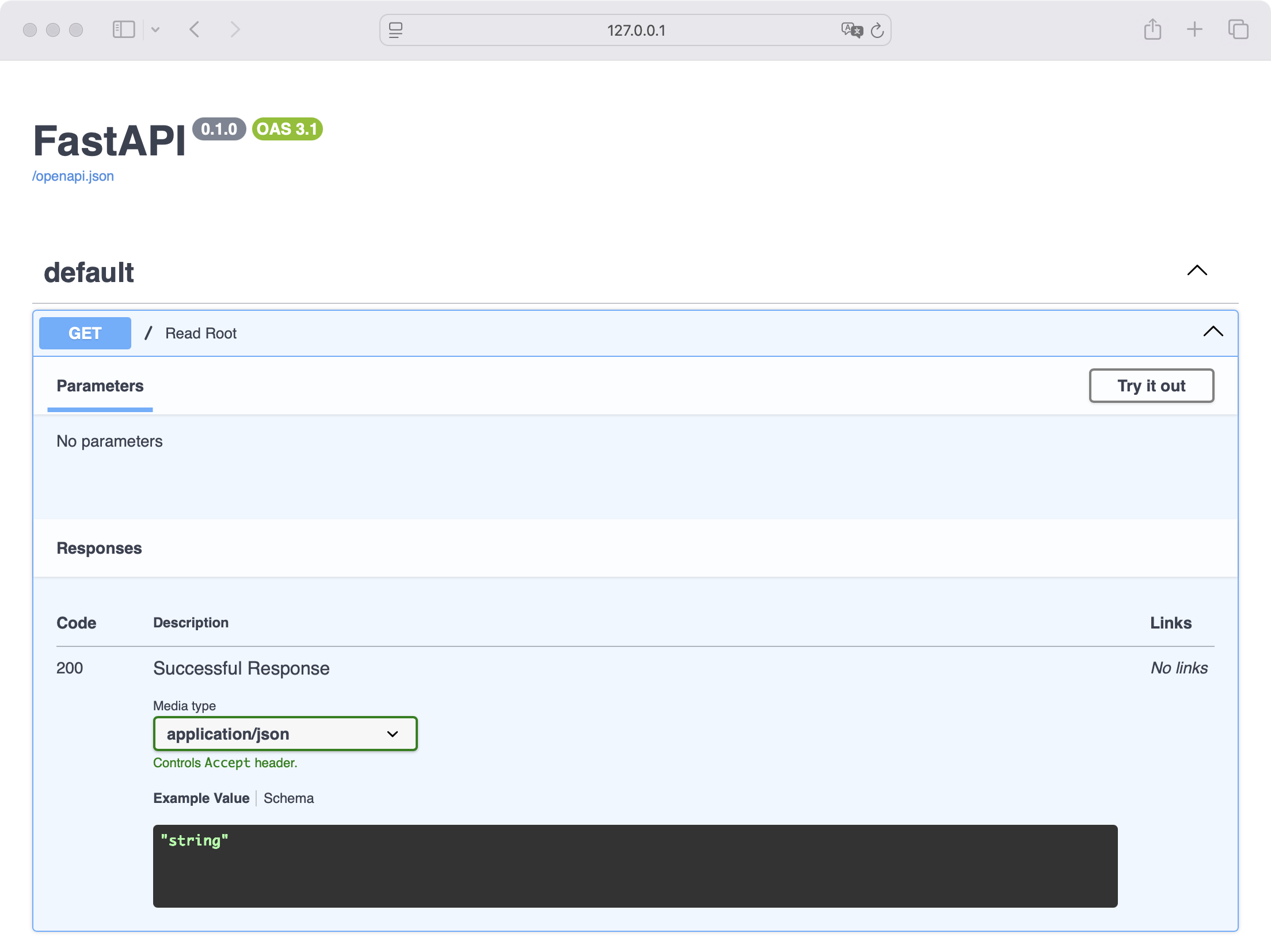Click the browser back navigation arrow
Screen dimensions: 1271x952
coord(195,29)
